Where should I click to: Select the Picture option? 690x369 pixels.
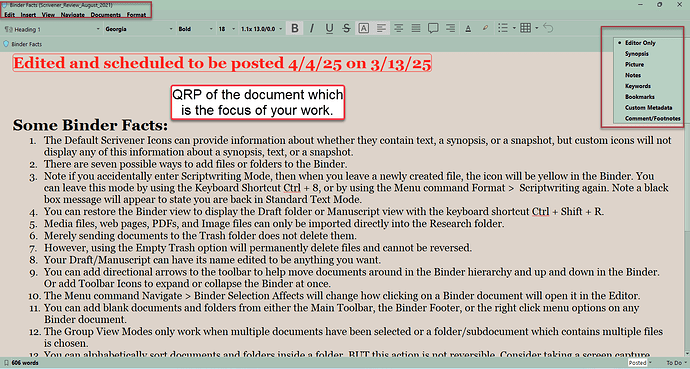pyautogui.click(x=635, y=64)
